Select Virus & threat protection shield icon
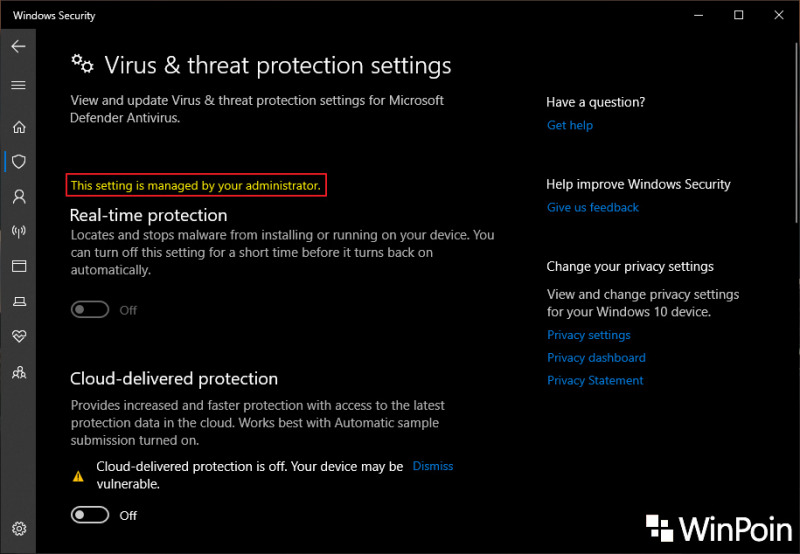 click(19, 162)
